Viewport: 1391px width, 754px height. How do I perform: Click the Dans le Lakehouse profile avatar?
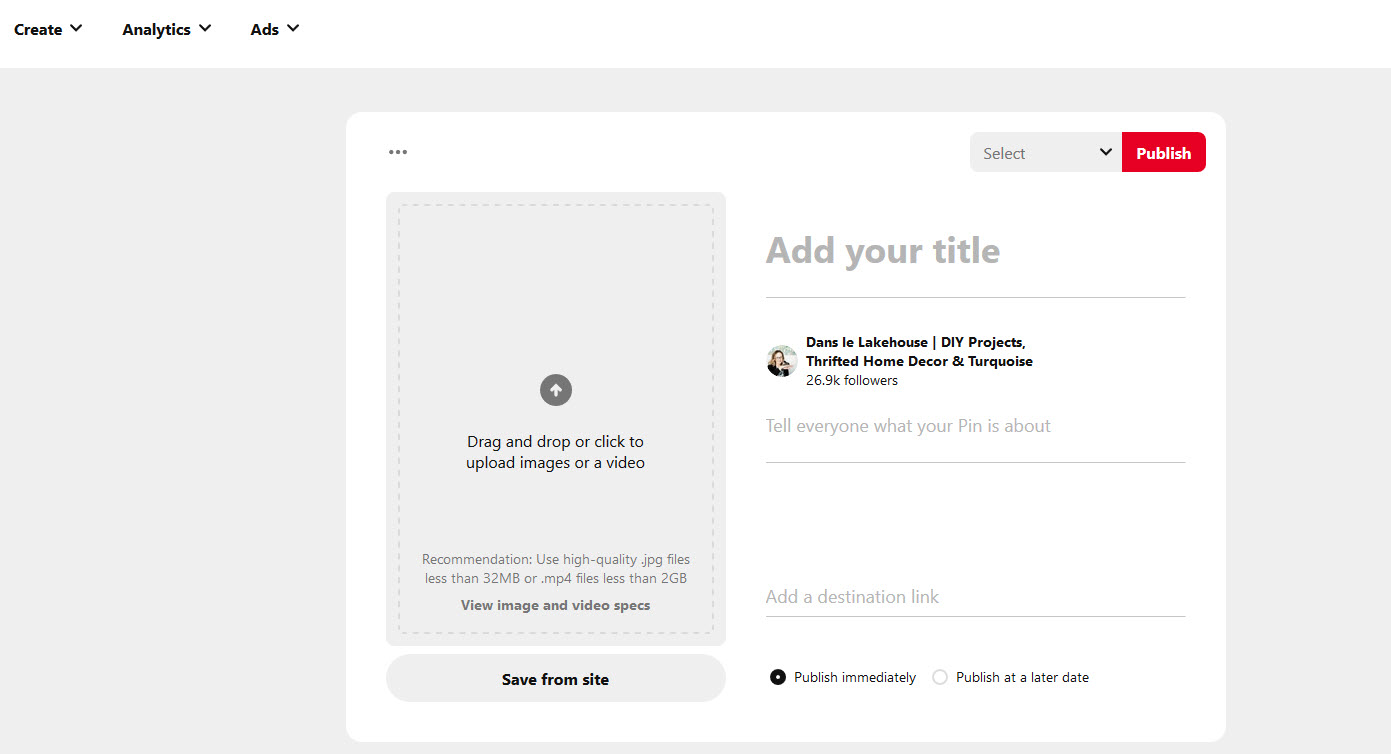pos(781,361)
